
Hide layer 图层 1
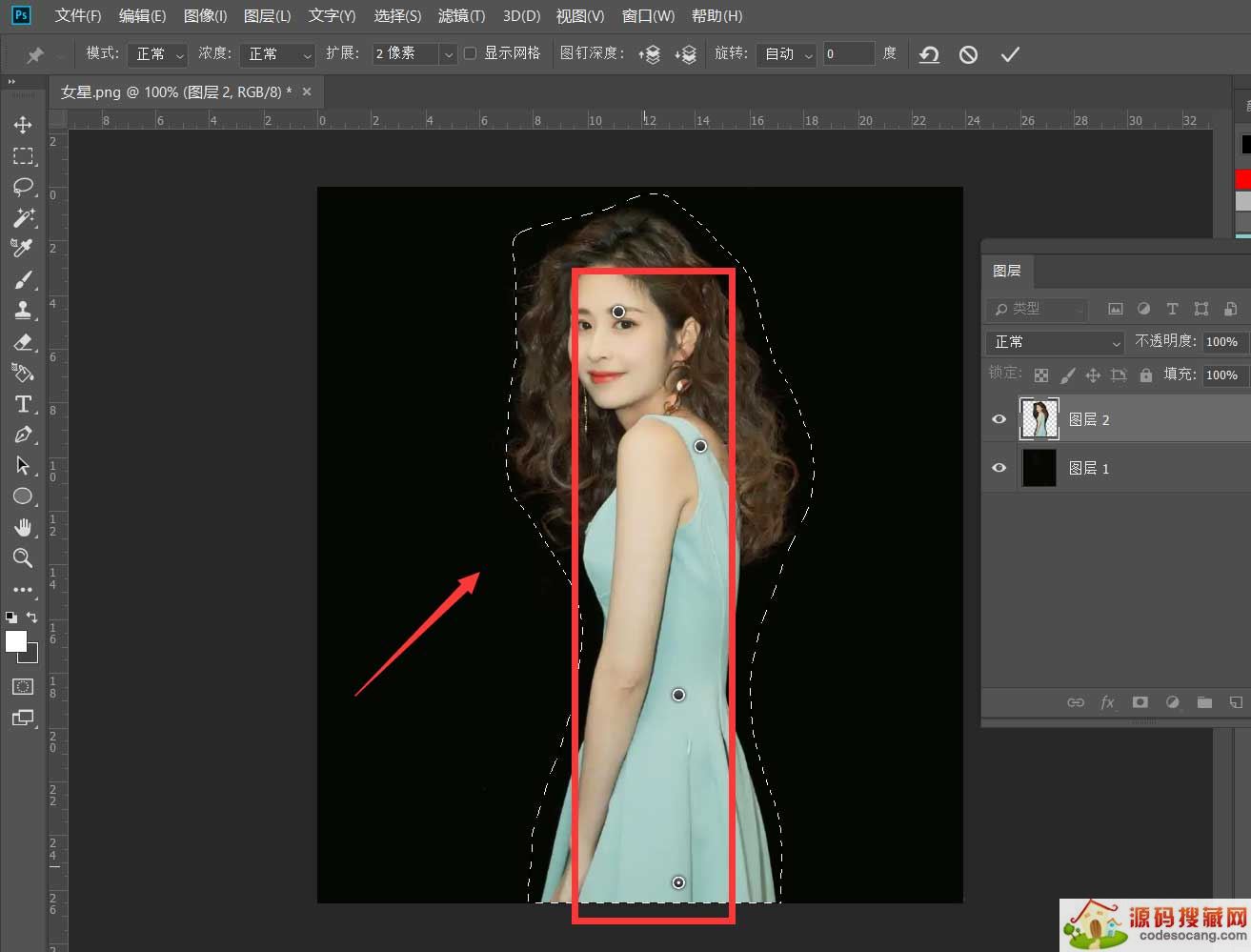tap(999, 468)
